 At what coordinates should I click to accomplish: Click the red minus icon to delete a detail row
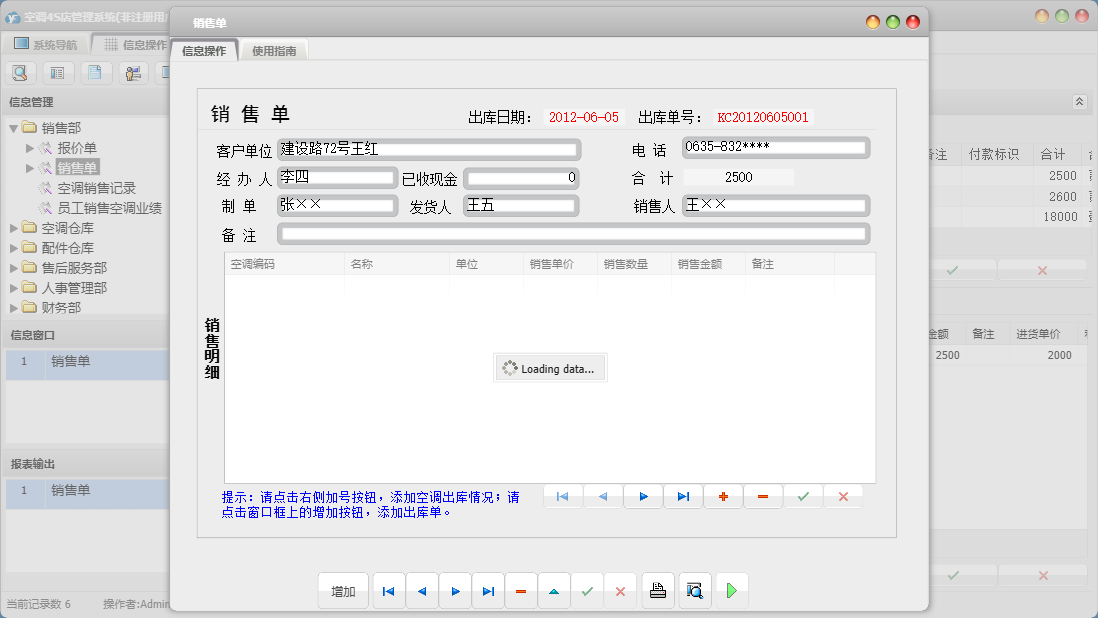point(763,495)
